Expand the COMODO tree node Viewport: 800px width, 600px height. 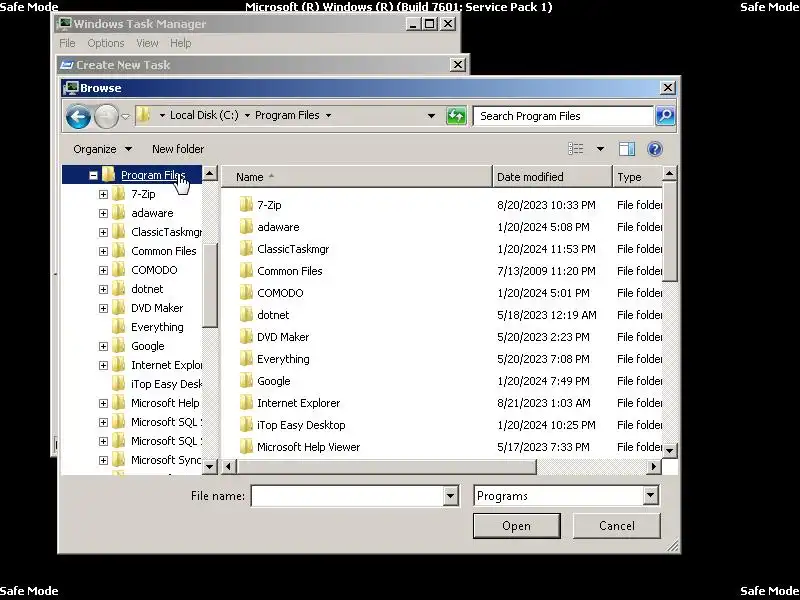coord(103,270)
